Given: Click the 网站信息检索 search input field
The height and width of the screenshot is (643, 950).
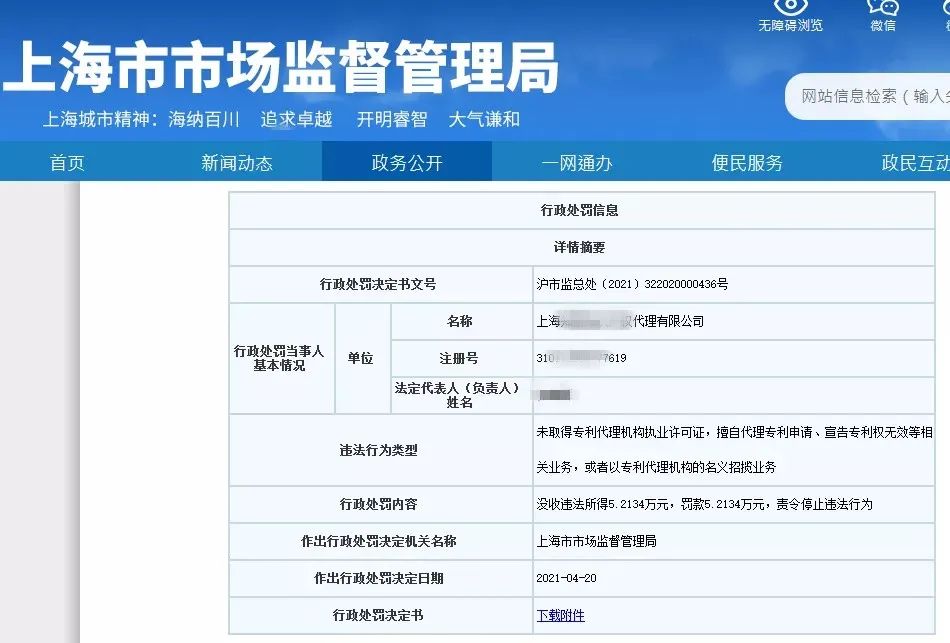Looking at the screenshot, I should click(868, 96).
